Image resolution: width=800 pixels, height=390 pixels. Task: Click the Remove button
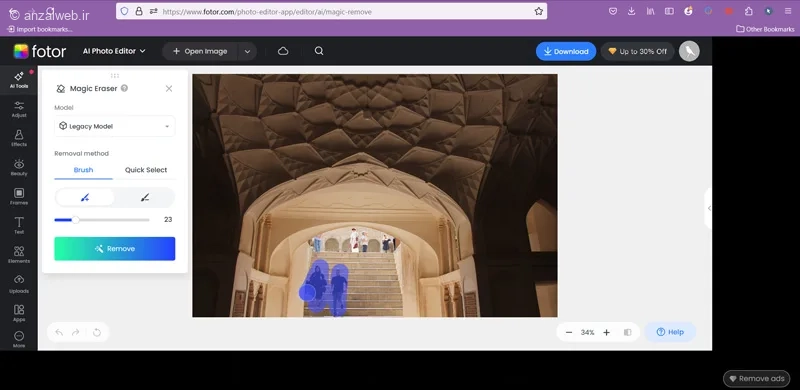click(115, 249)
